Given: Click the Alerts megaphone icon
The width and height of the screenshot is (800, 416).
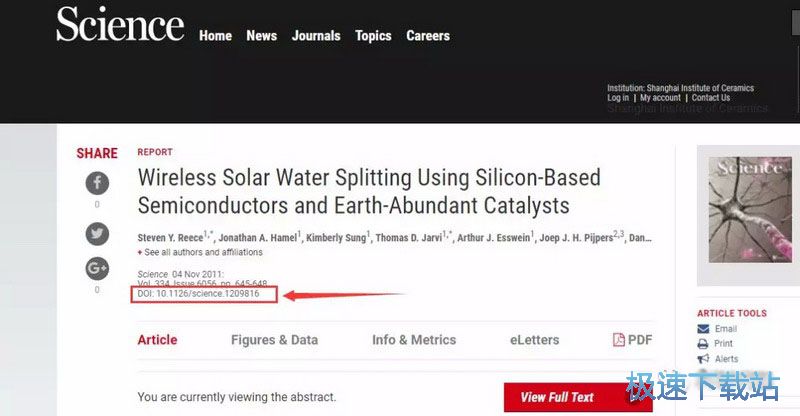Looking at the screenshot, I should pyautogui.click(x=703, y=359).
